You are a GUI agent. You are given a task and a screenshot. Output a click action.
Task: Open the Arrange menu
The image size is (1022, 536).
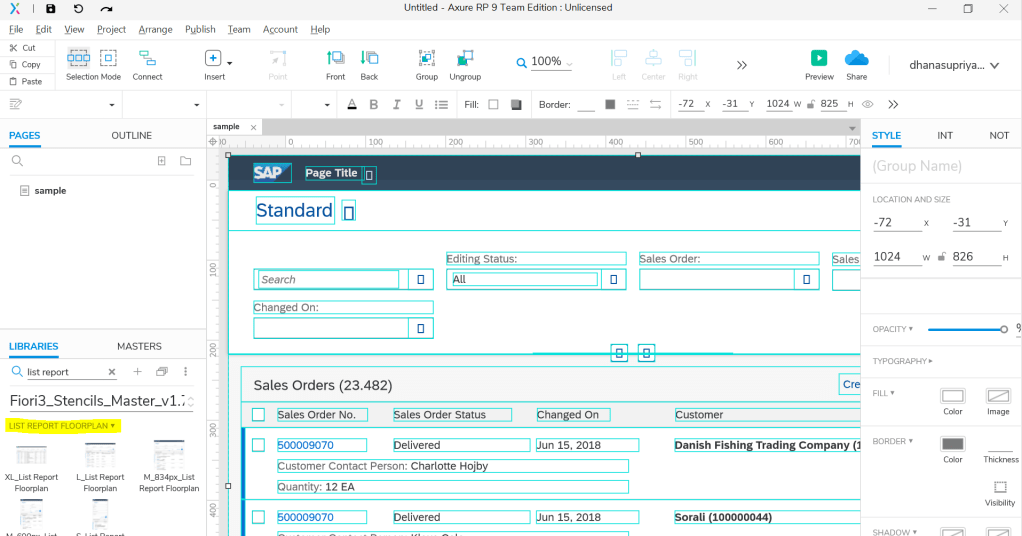[x=155, y=30]
